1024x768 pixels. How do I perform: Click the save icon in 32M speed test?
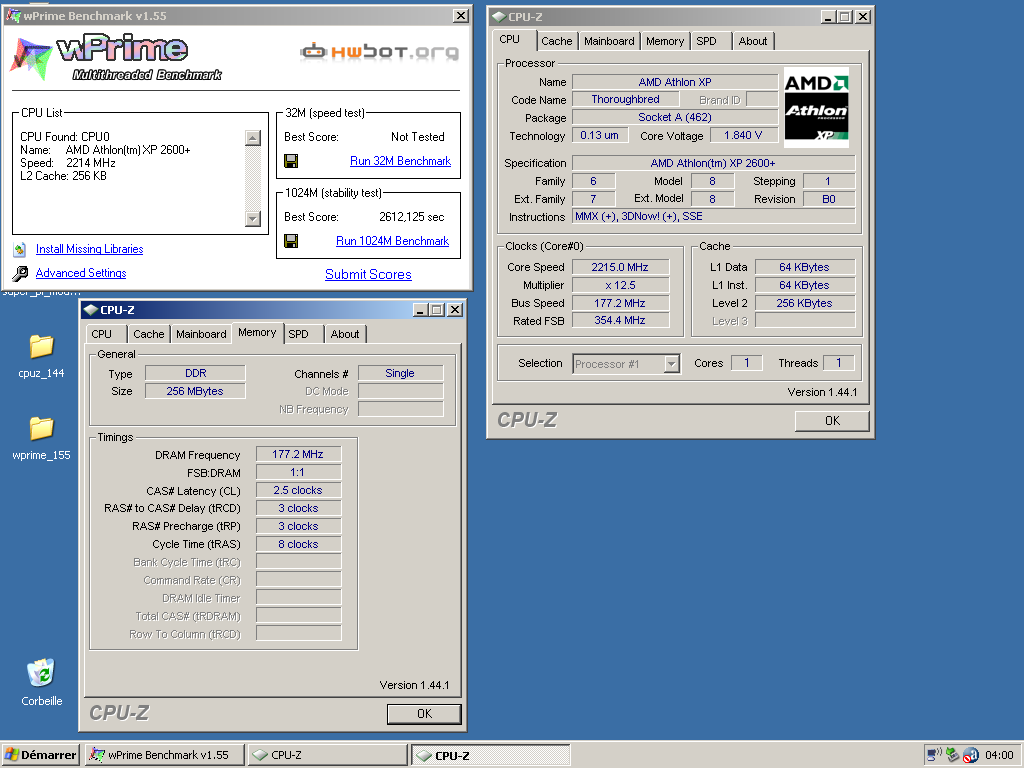(x=291, y=161)
